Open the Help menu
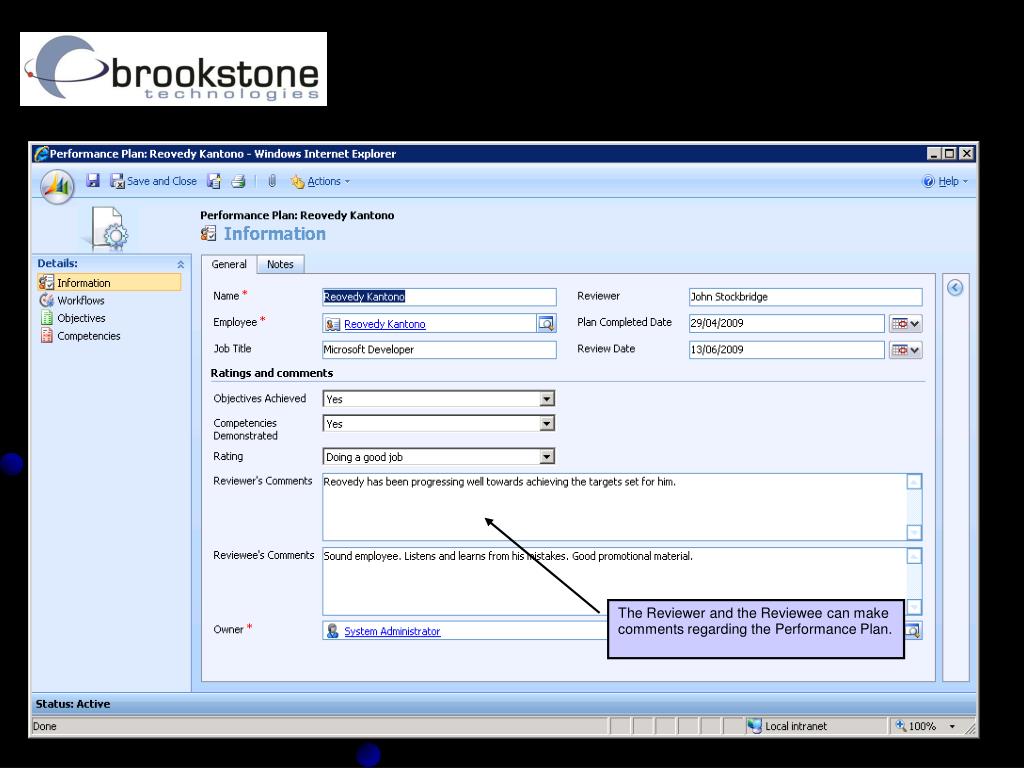The width and height of the screenshot is (1024, 768). tap(945, 182)
